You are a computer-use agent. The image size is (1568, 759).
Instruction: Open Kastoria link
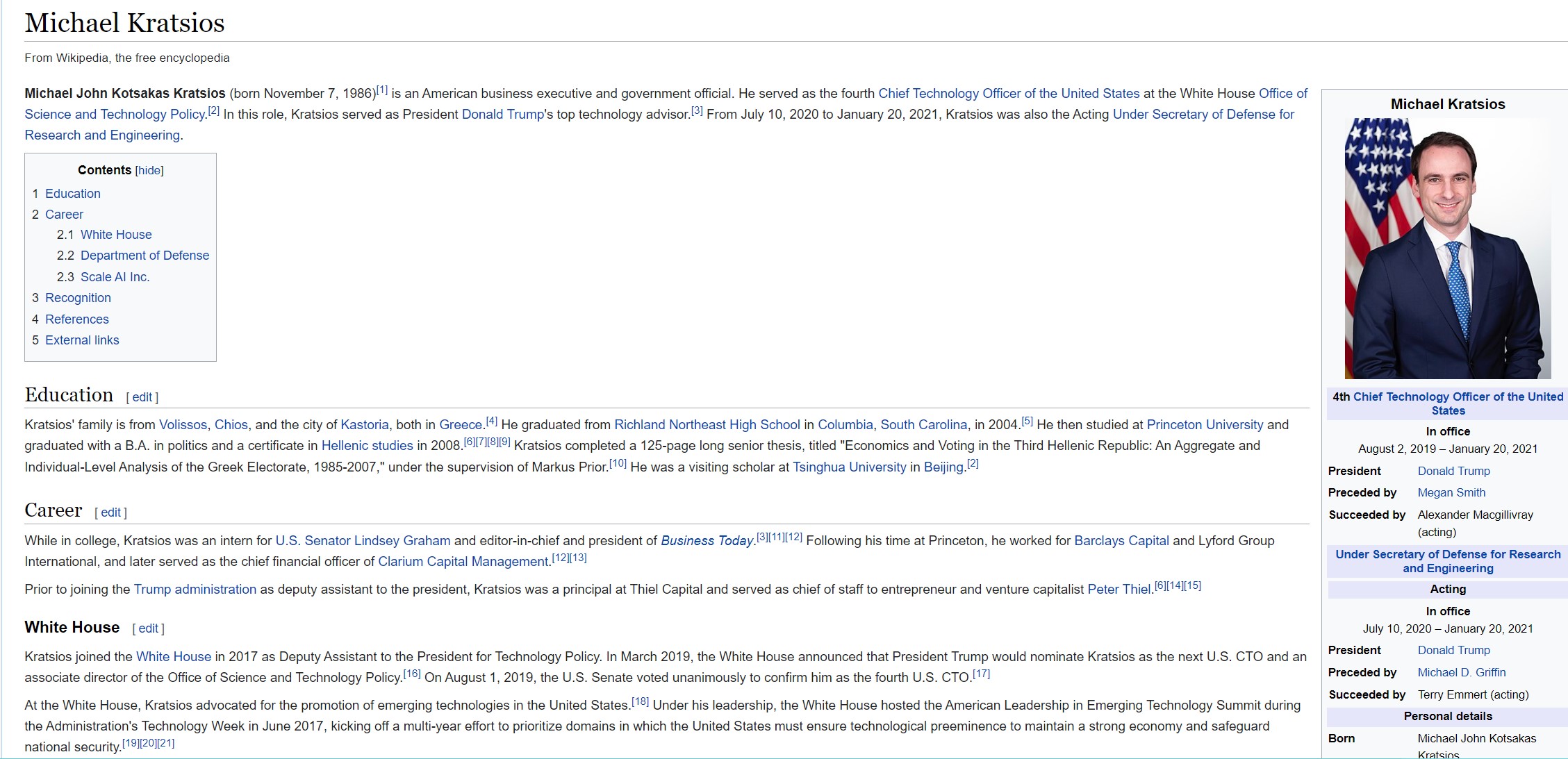(365, 425)
